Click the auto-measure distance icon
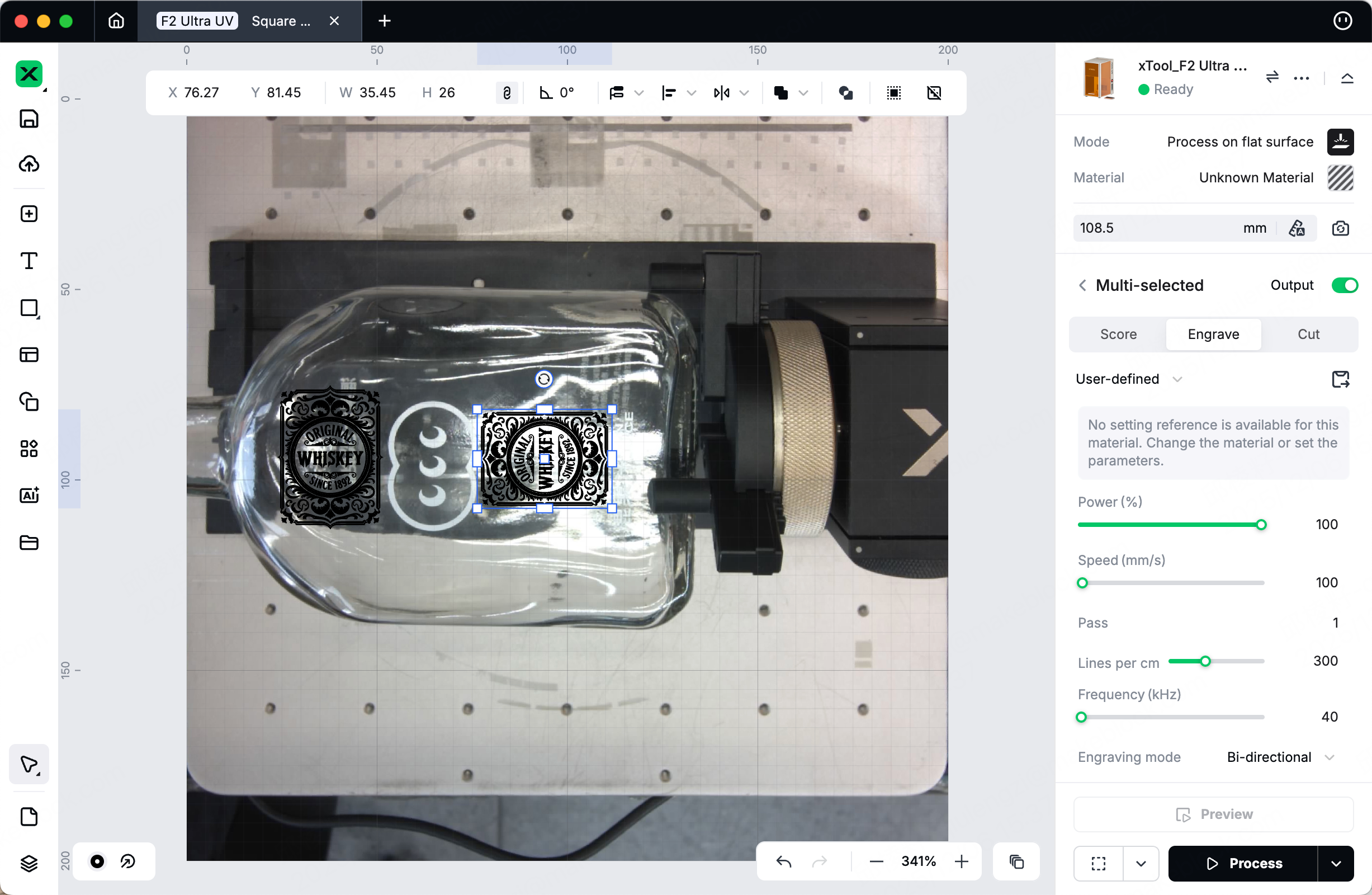1372x895 pixels. 1297,228
